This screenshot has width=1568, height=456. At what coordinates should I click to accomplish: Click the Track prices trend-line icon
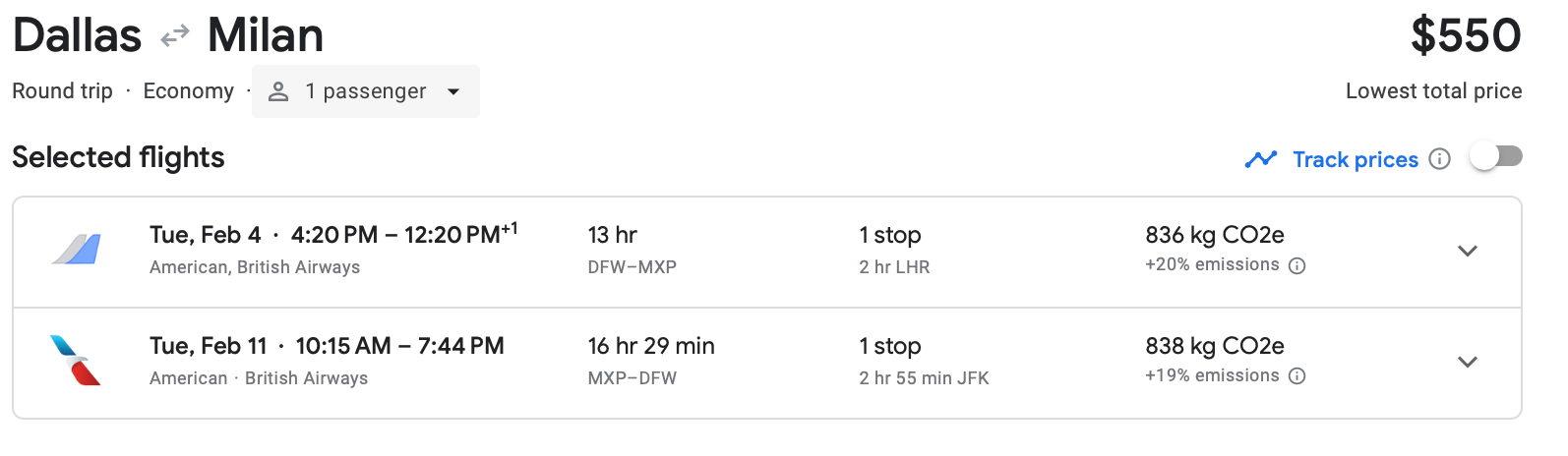pyautogui.click(x=1260, y=159)
